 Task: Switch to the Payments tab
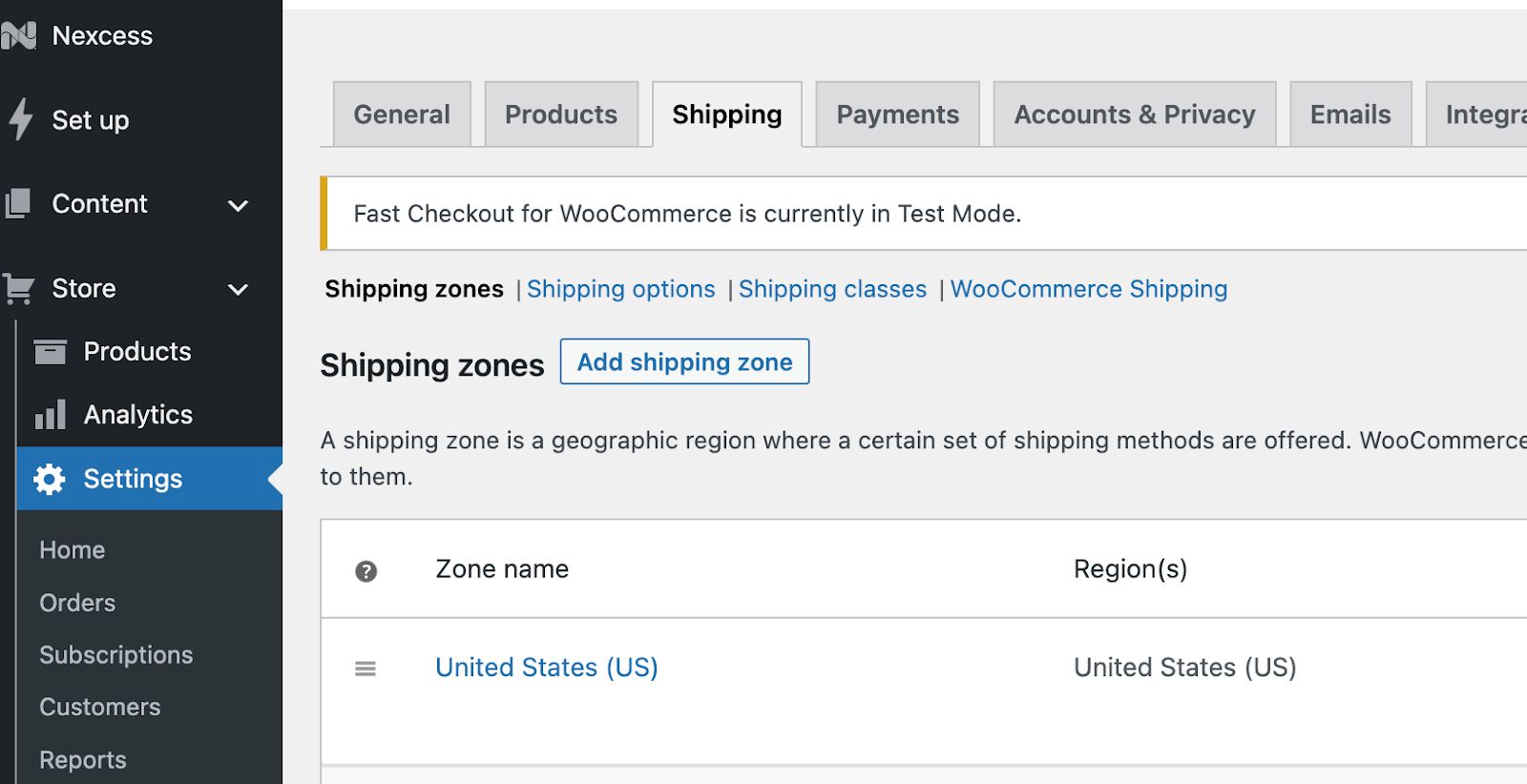[x=897, y=114]
